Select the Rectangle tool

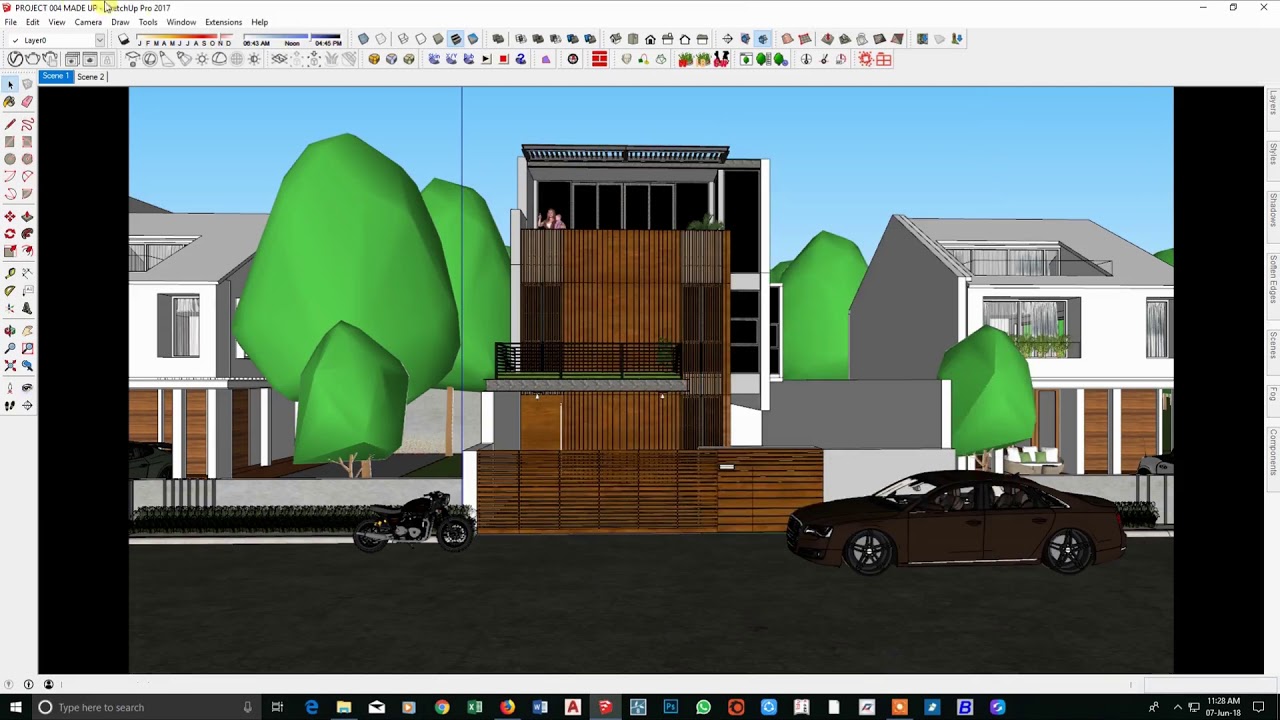(x=10, y=141)
